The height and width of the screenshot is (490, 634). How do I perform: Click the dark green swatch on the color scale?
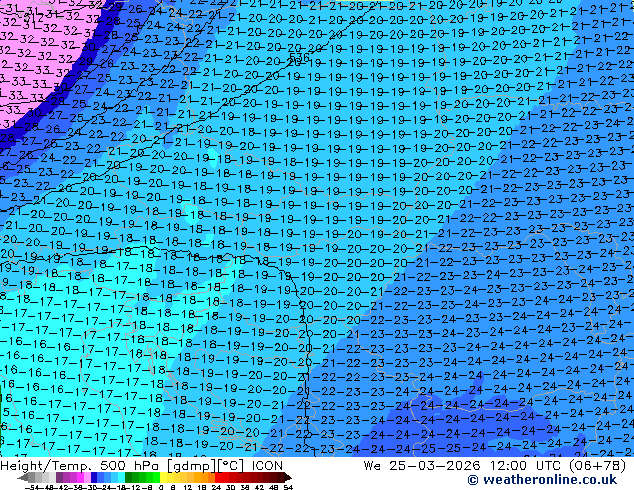pyautogui.click(x=129, y=477)
